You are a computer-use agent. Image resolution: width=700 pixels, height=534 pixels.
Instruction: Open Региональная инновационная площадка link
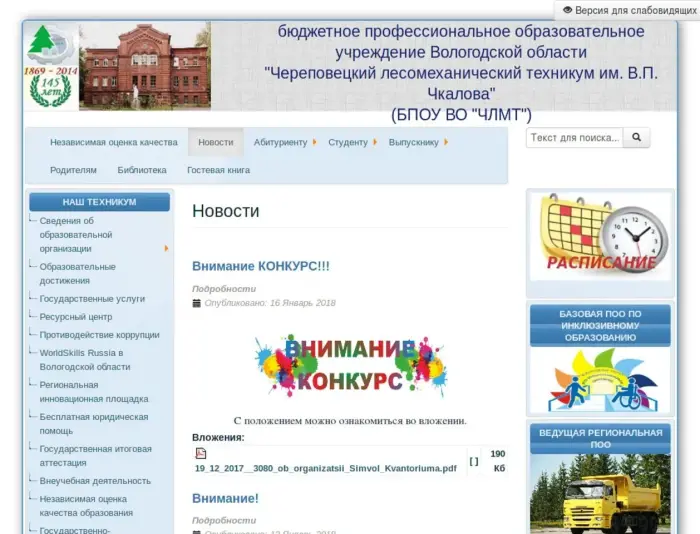94,392
